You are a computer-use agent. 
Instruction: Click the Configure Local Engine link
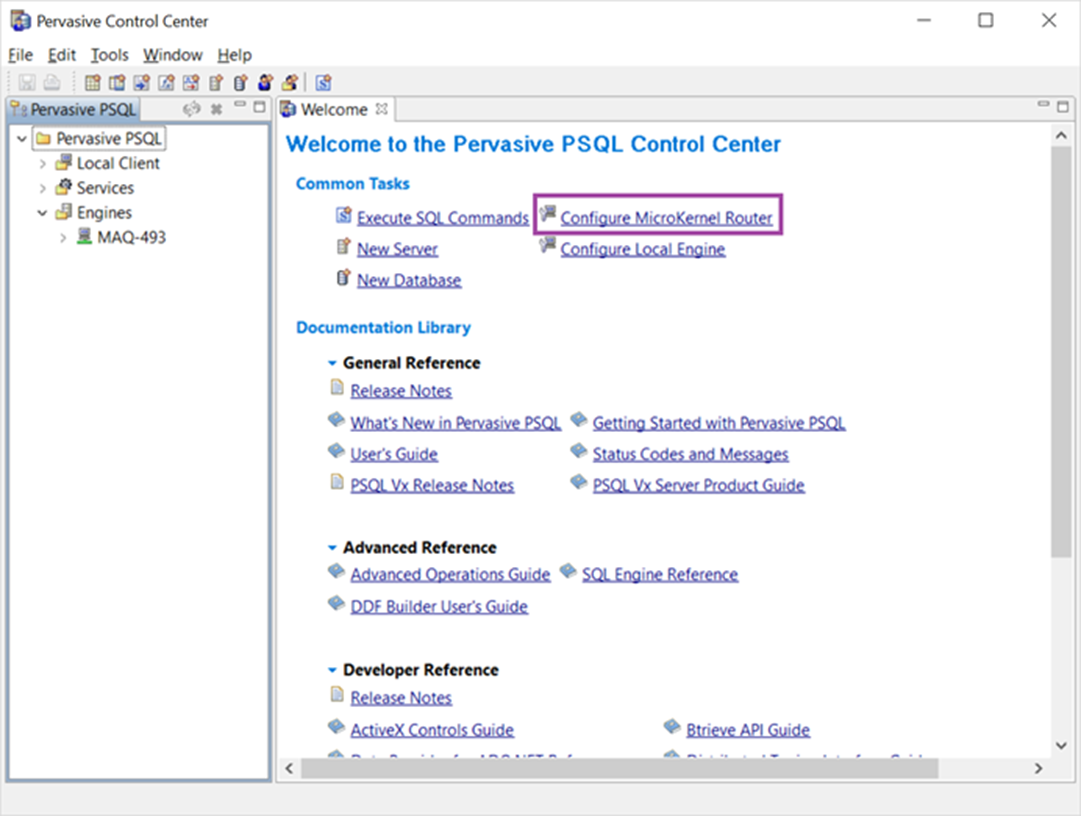click(643, 249)
